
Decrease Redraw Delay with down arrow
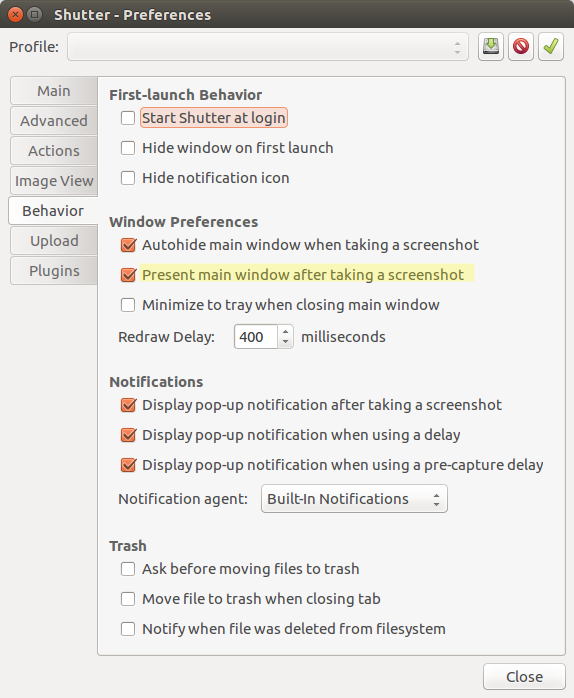click(x=285, y=342)
